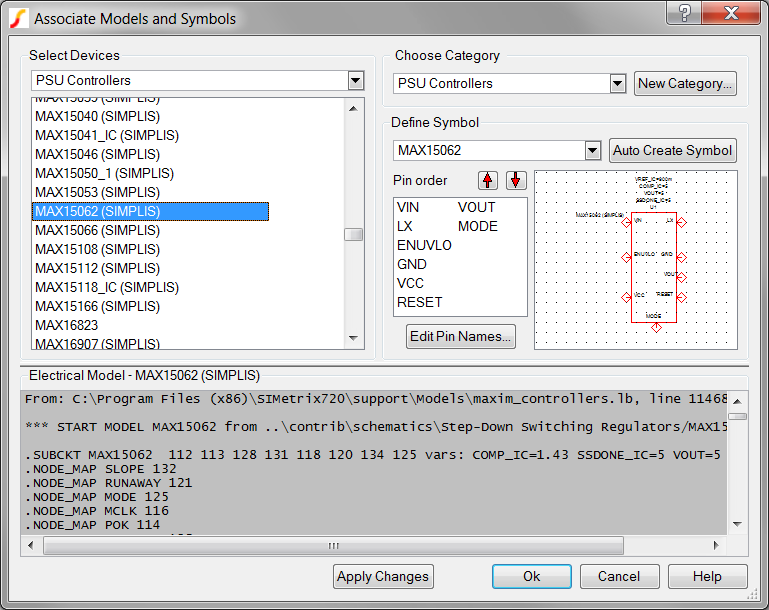Select VOUT in pin order list
Viewport: 769px width, 610px height.
[x=477, y=207]
